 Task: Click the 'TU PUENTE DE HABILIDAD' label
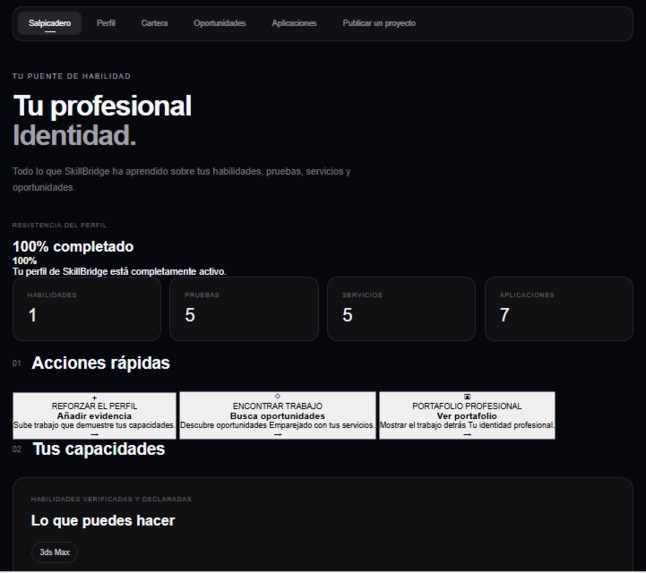click(x=71, y=76)
